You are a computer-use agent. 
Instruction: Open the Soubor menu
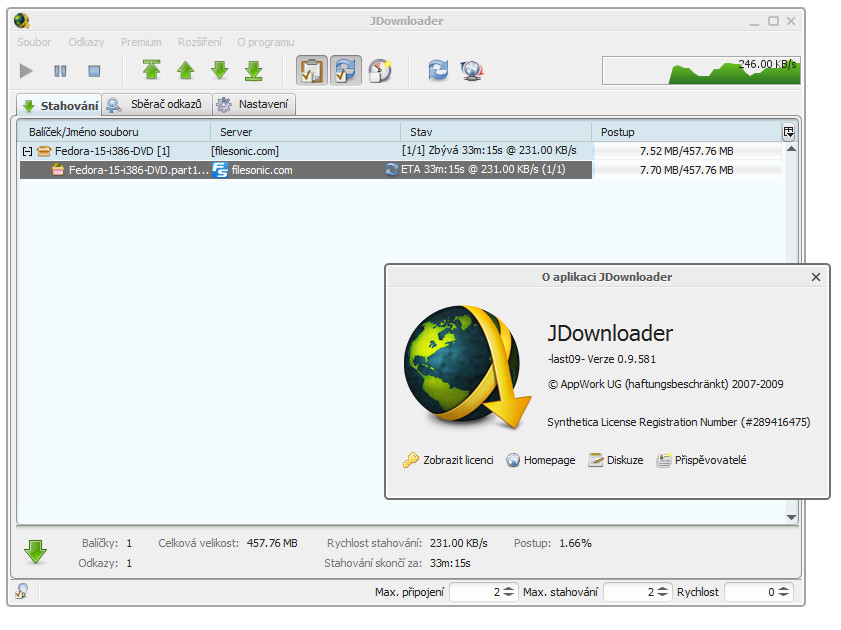[x=34, y=42]
